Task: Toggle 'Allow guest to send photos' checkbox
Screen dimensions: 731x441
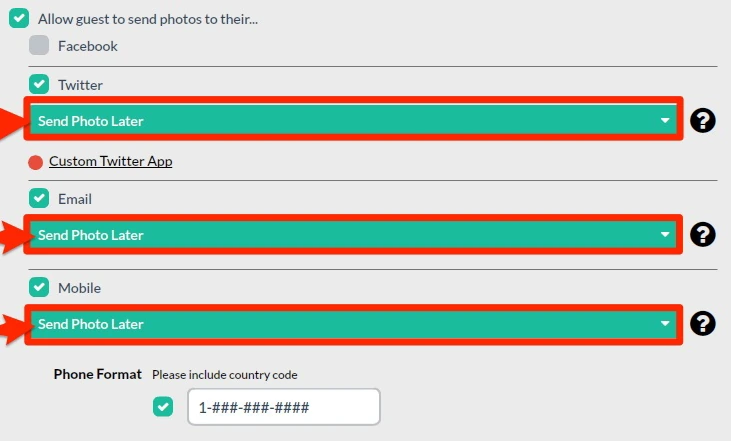Action: pos(19,18)
